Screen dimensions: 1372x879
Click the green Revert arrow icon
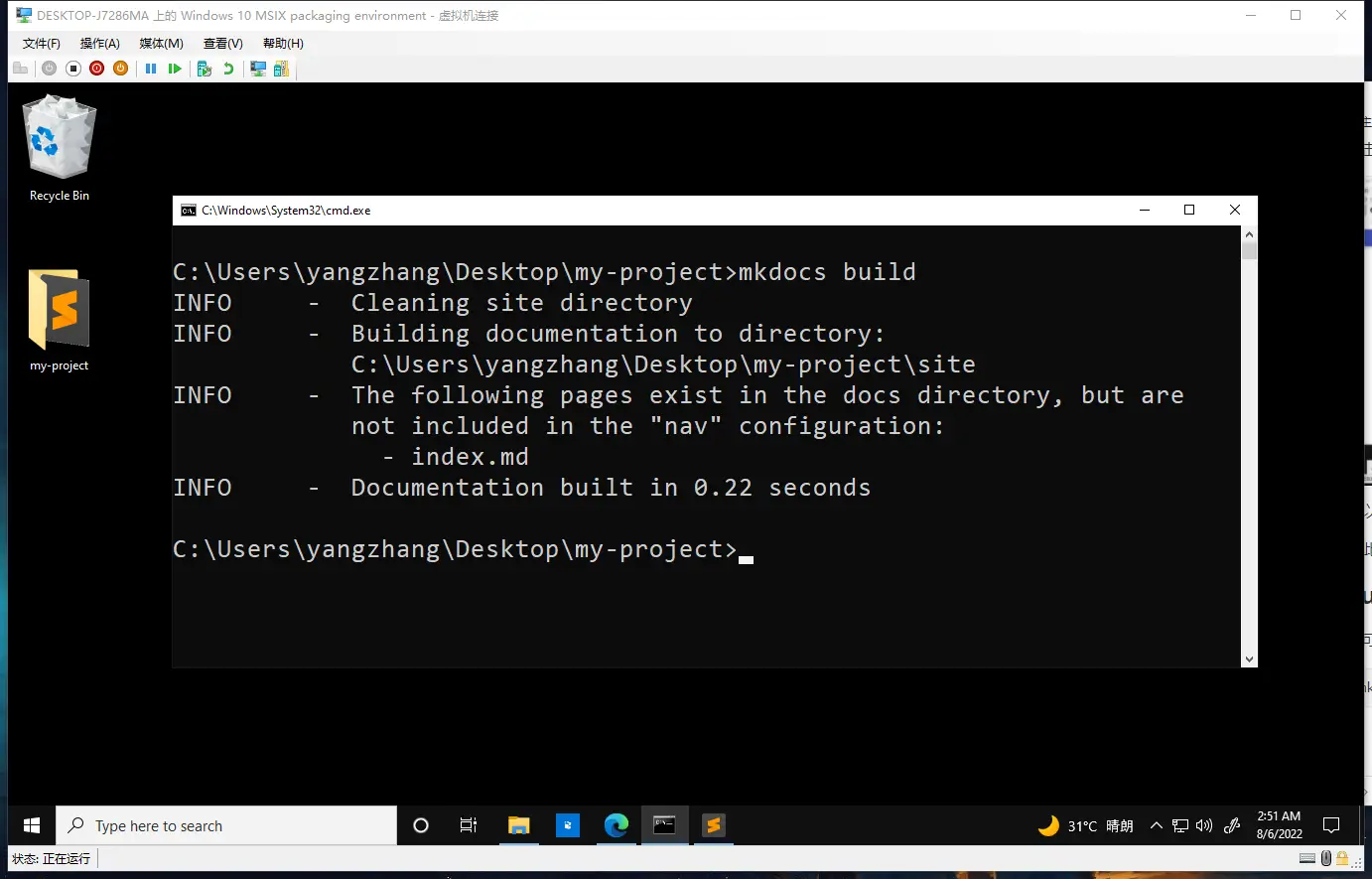pos(228,69)
